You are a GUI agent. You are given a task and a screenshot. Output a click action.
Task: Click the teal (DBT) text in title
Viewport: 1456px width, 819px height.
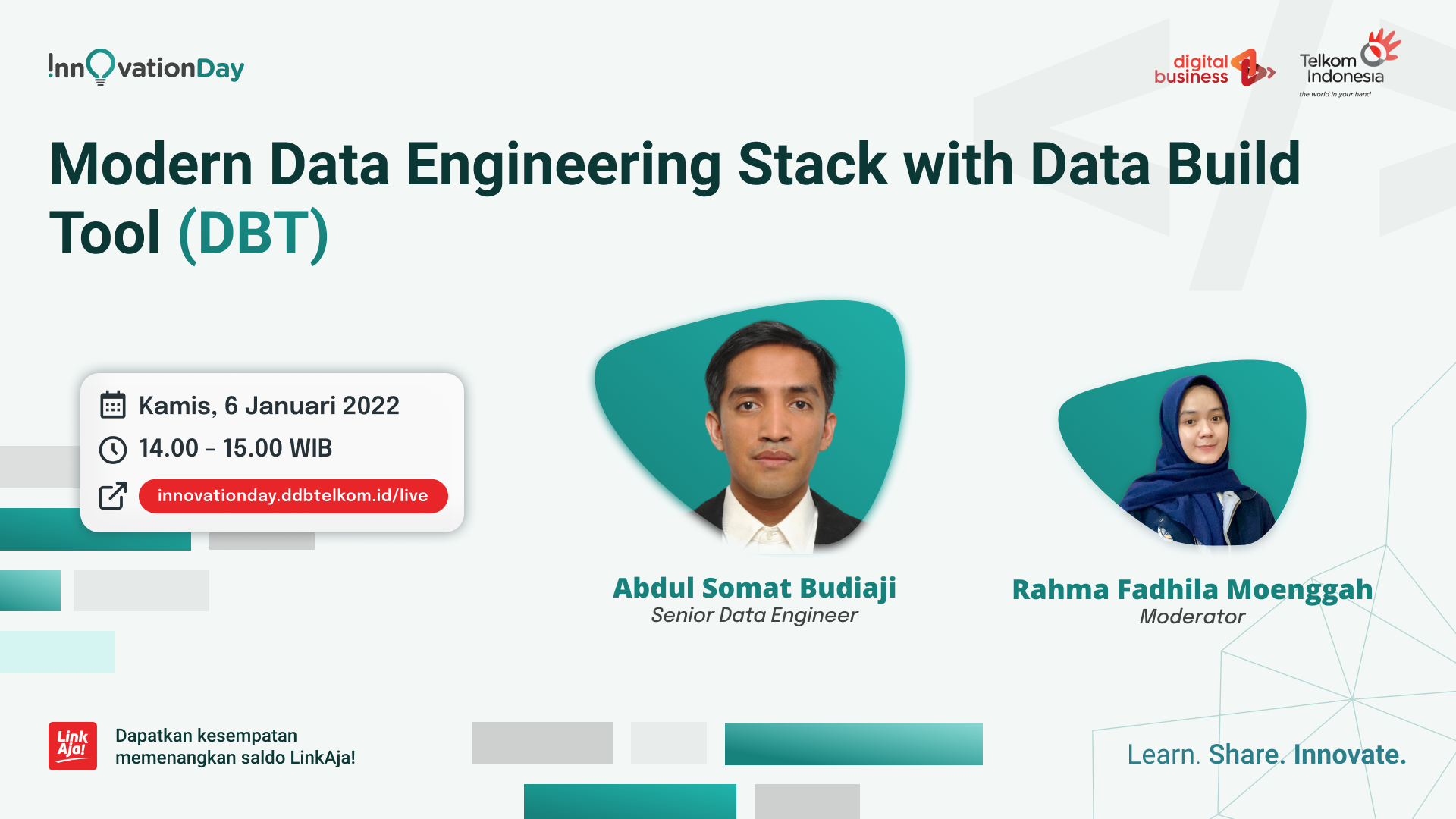tap(253, 233)
